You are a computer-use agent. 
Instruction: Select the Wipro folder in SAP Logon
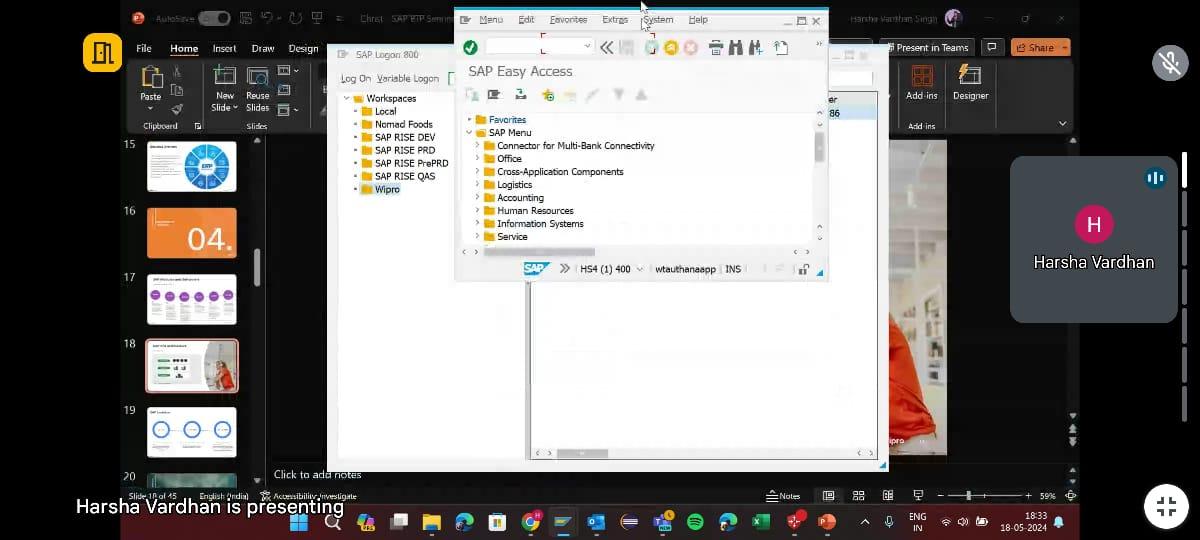point(380,189)
